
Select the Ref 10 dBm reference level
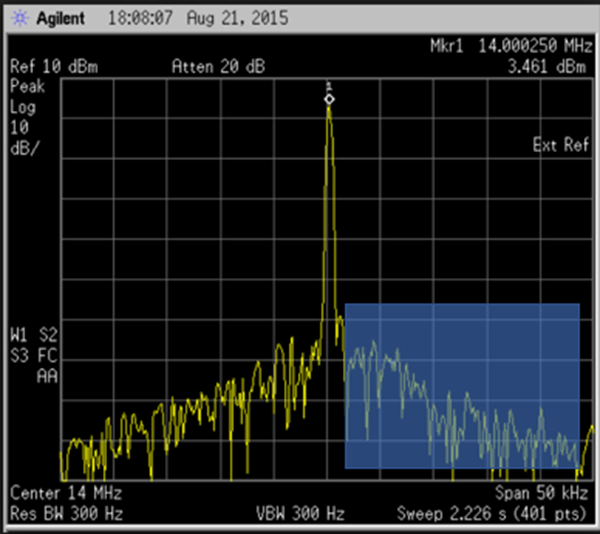(x=49, y=67)
